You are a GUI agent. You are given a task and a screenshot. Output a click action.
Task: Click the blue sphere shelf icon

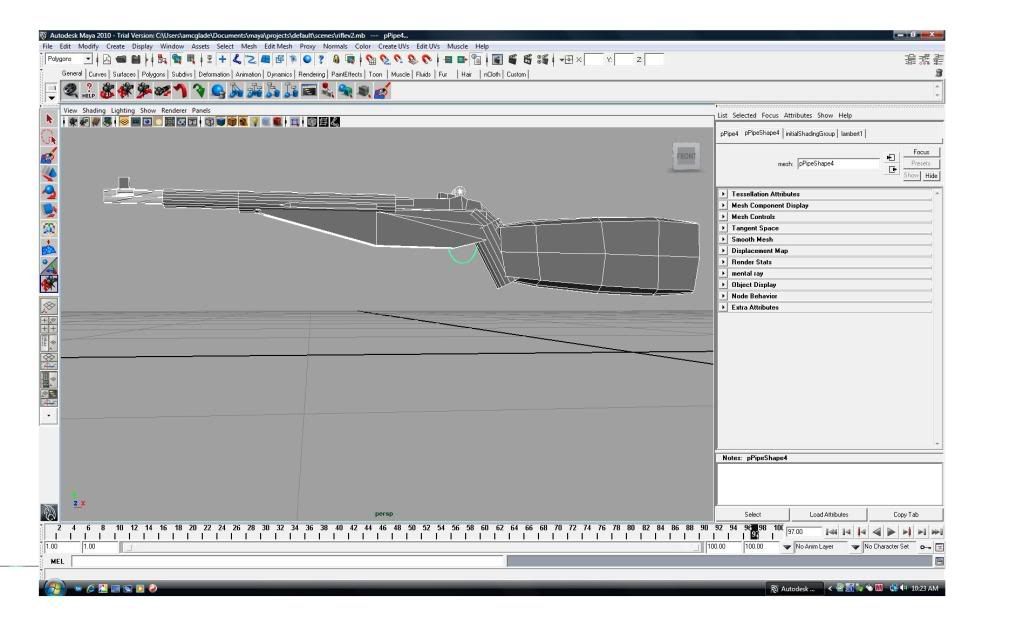point(218,91)
